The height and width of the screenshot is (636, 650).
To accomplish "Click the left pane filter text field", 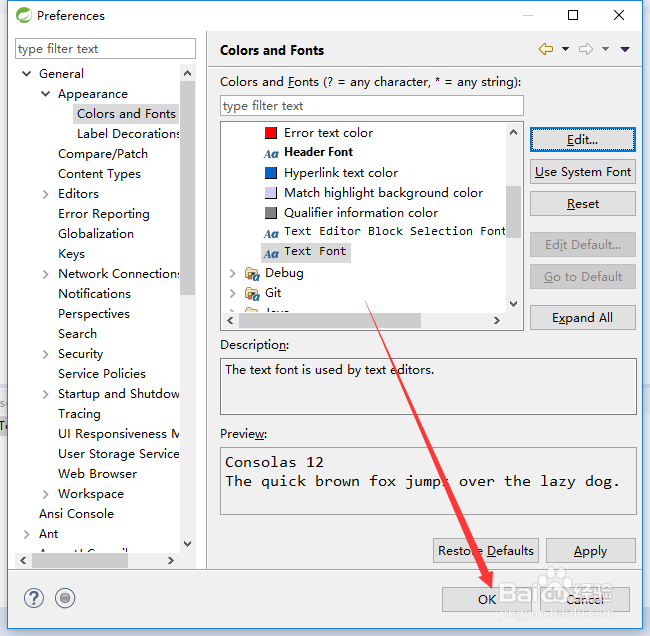I will pos(105,49).
